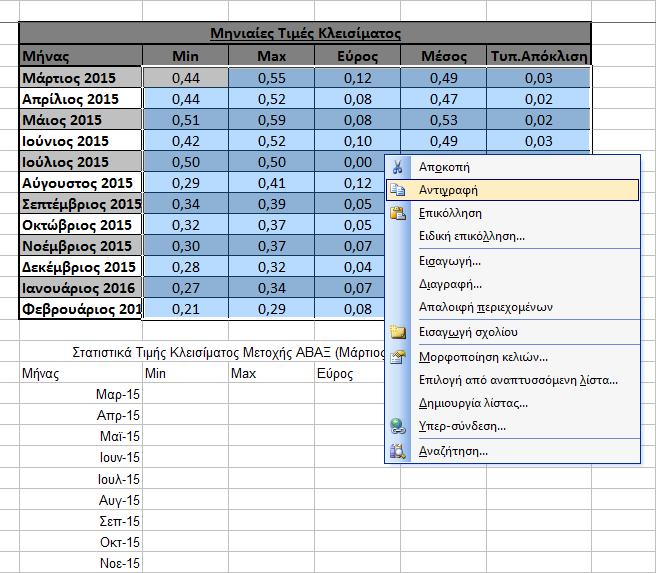
Task: Choose Αποκοπή from the context menu
Action: tap(512, 167)
